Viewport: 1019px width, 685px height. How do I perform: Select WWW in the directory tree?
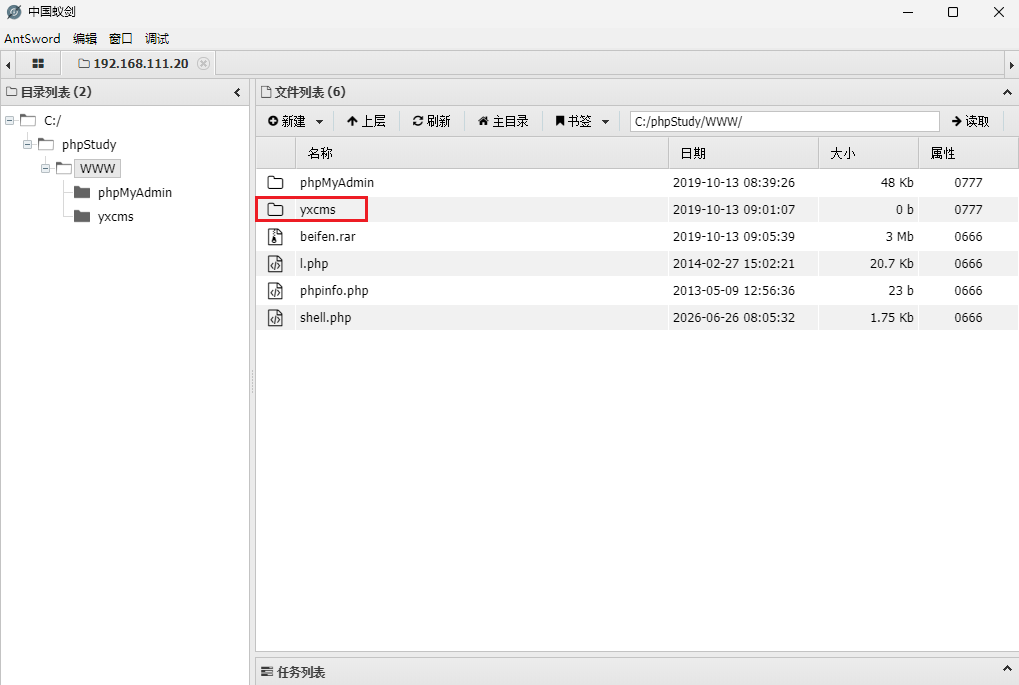pyautogui.click(x=97, y=168)
